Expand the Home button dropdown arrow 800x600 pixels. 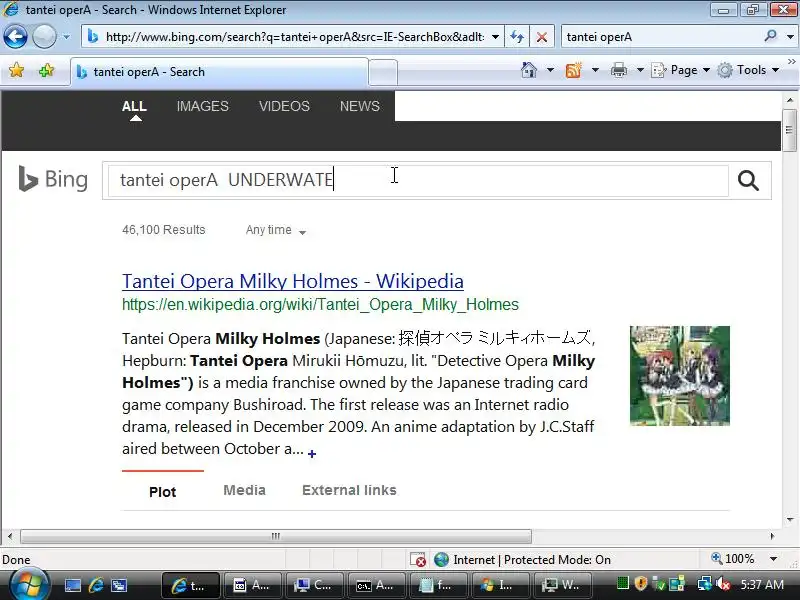(x=550, y=70)
